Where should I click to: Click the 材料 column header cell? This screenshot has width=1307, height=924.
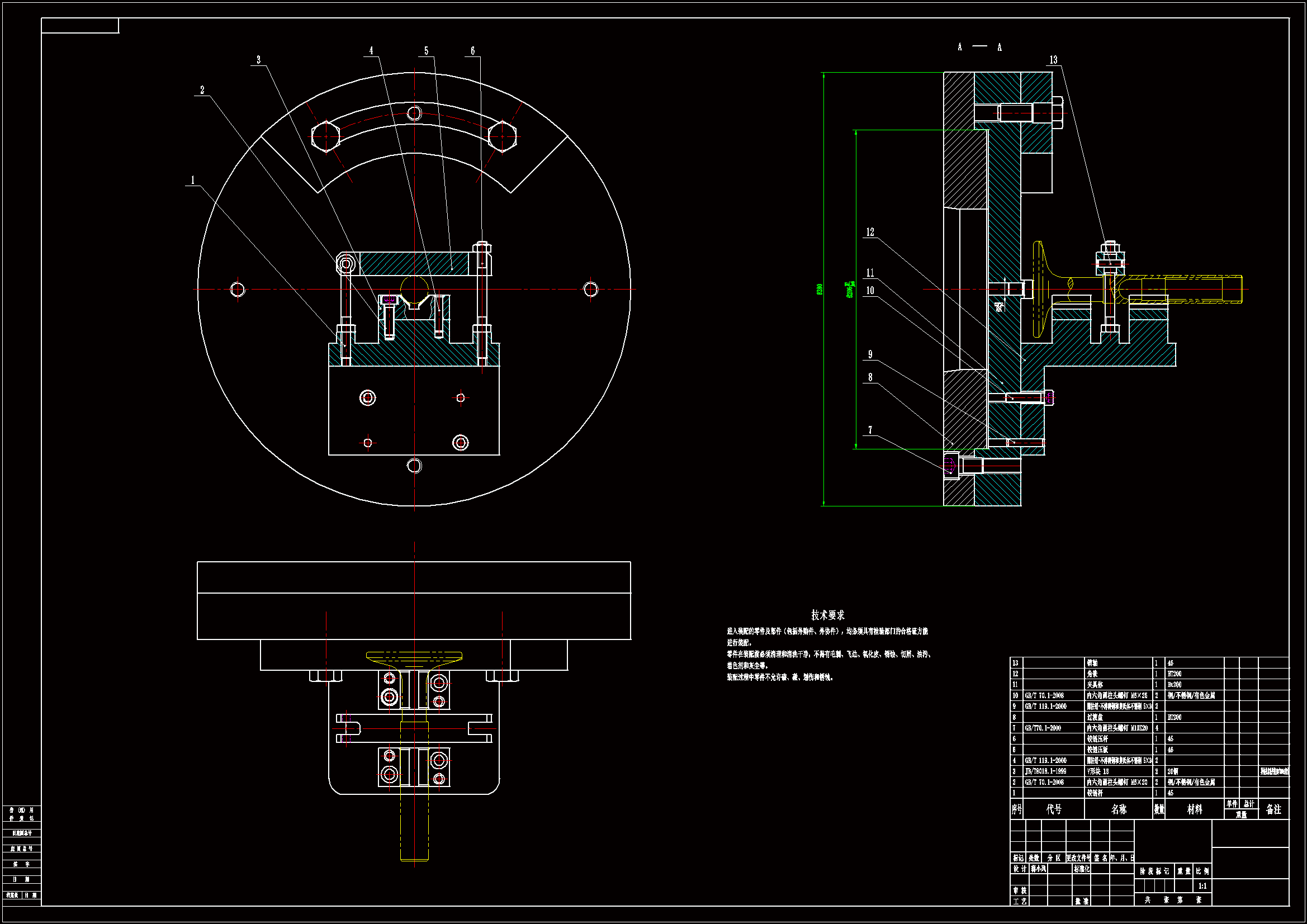coord(1194,809)
